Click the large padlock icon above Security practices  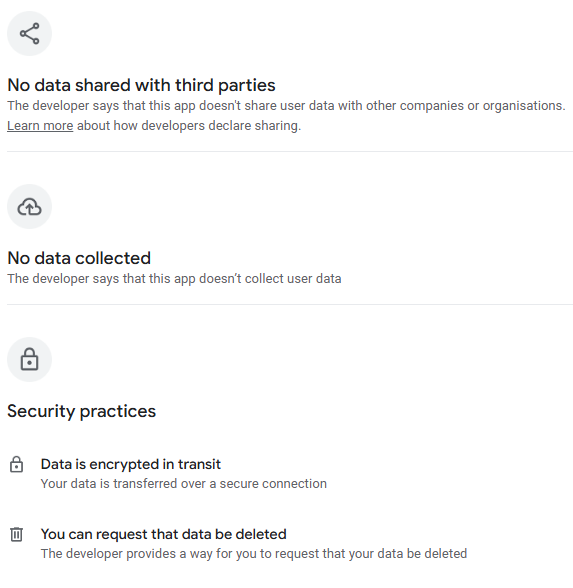click(x=29, y=359)
